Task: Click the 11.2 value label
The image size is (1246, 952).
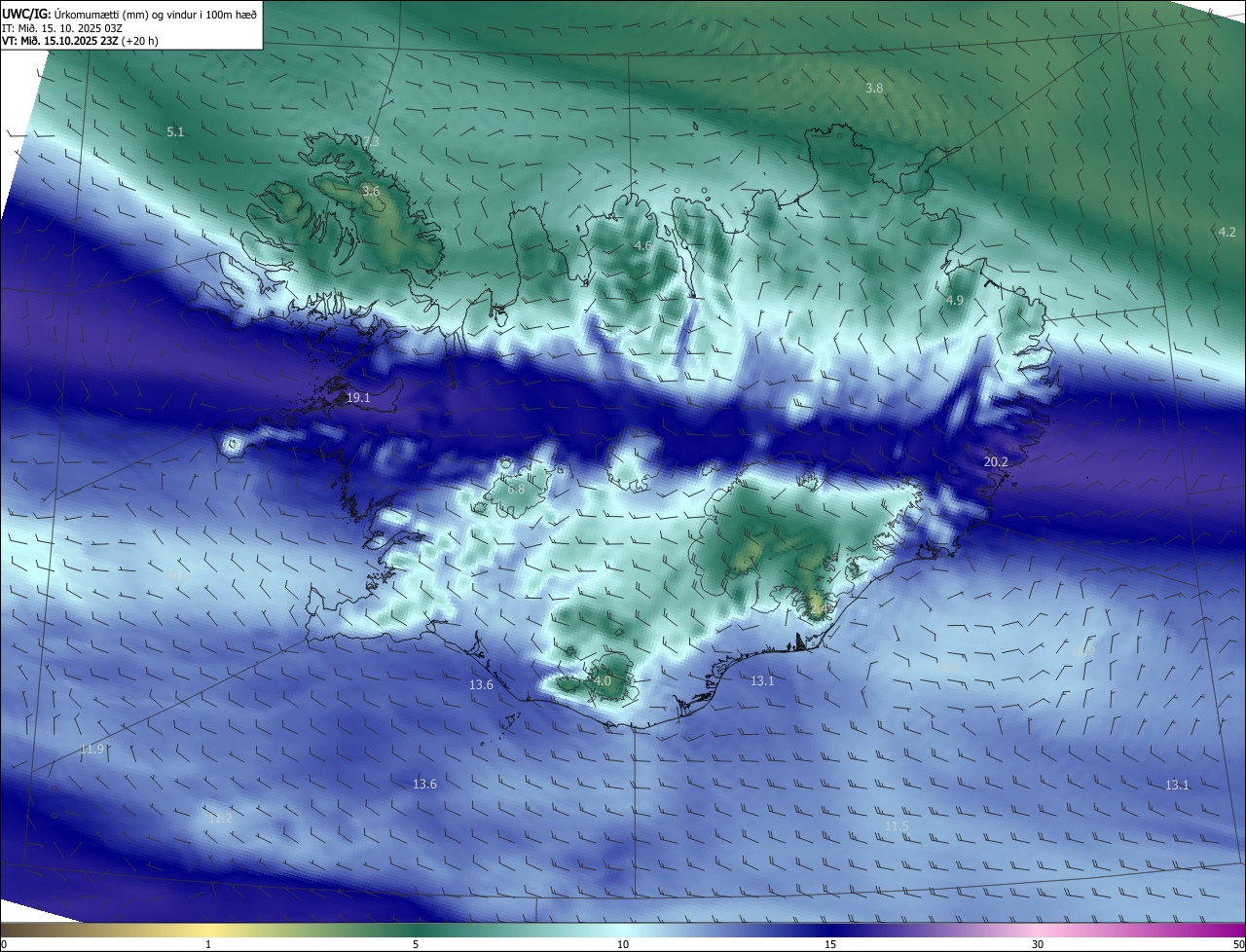Action: [220, 819]
